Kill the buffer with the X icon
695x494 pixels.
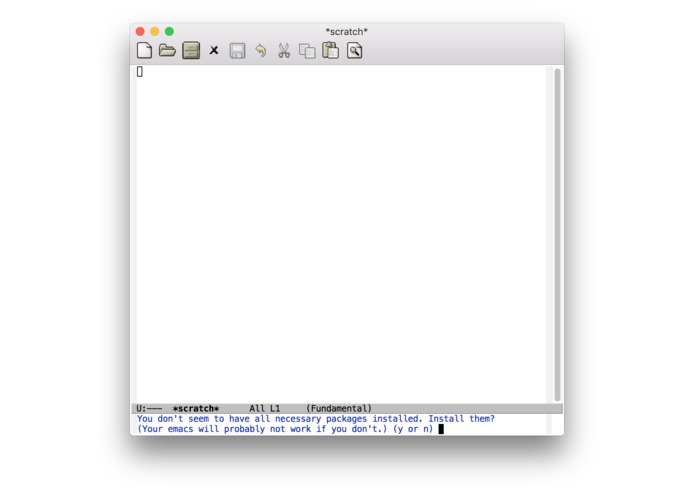pos(214,51)
